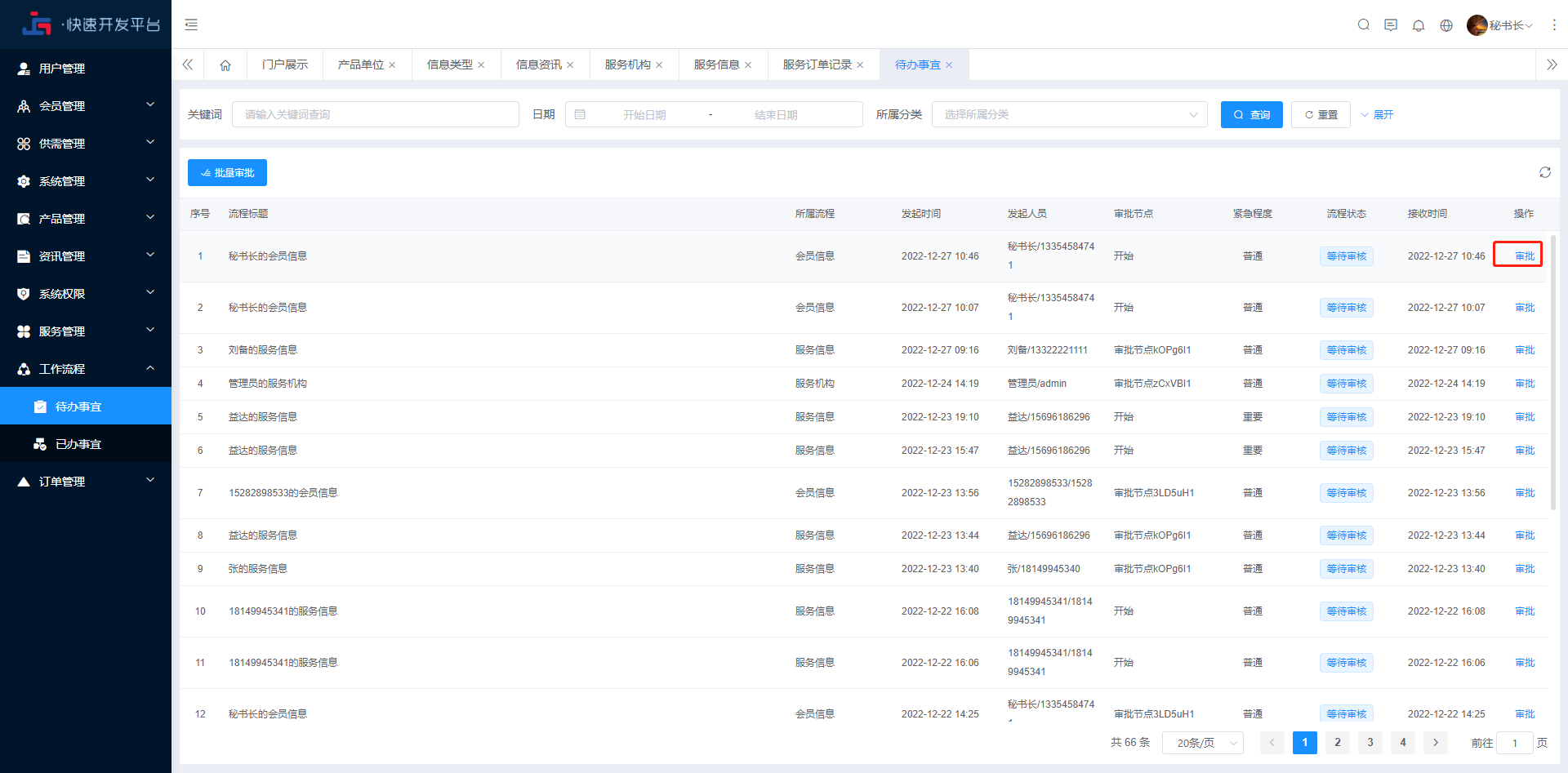The image size is (1568, 773).
Task: Open the notification bell
Action: coord(1419,25)
